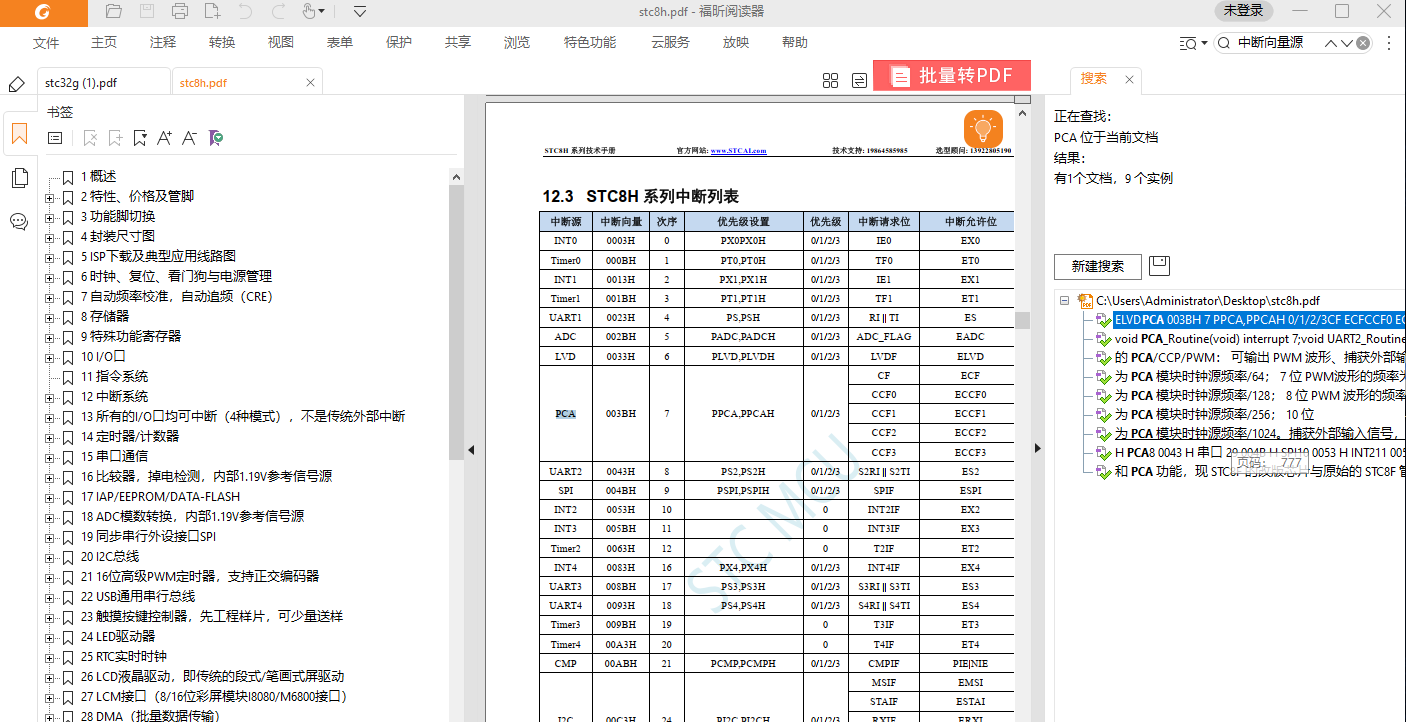Click the 未登录 login button

click(1243, 11)
